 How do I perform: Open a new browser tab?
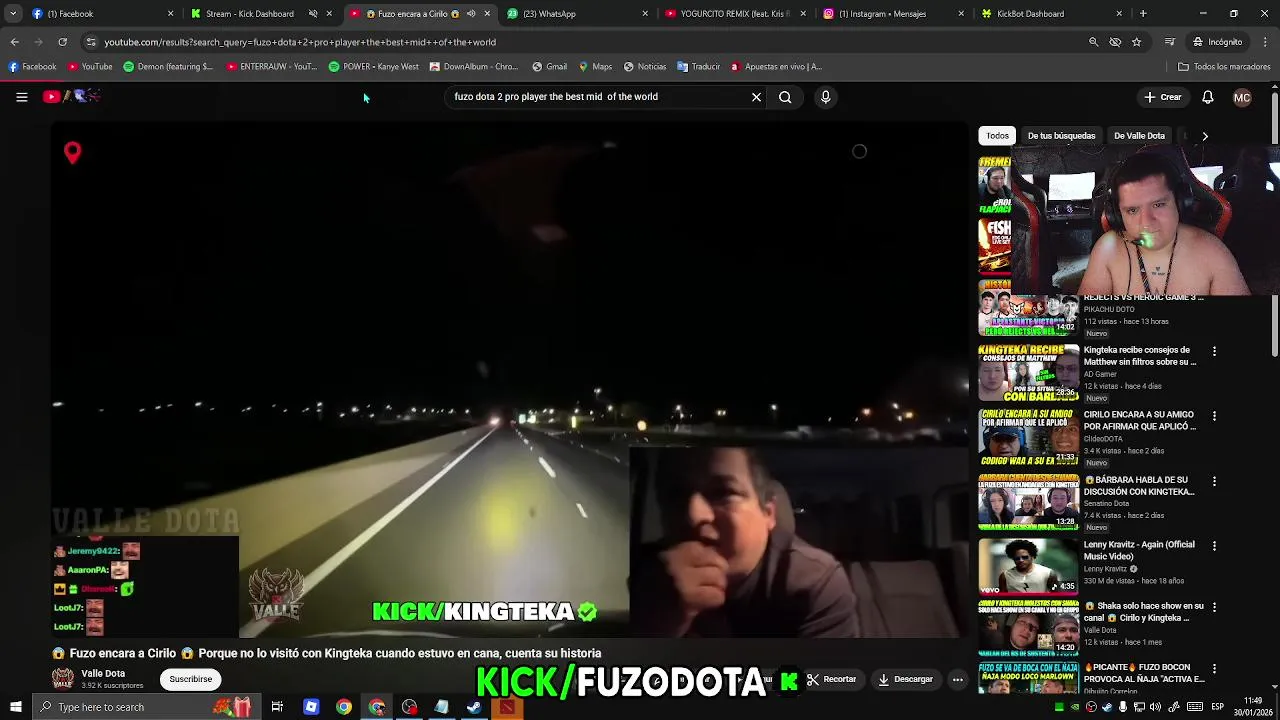pos(1143,14)
